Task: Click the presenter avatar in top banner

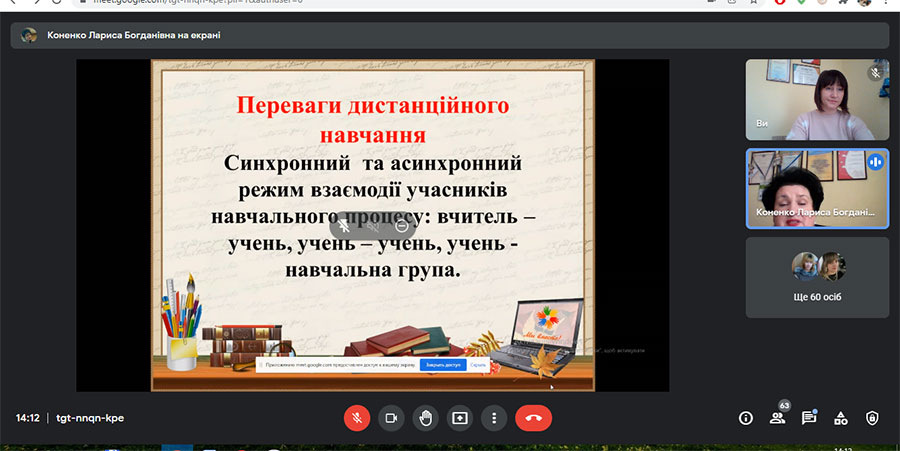Action: [29, 35]
